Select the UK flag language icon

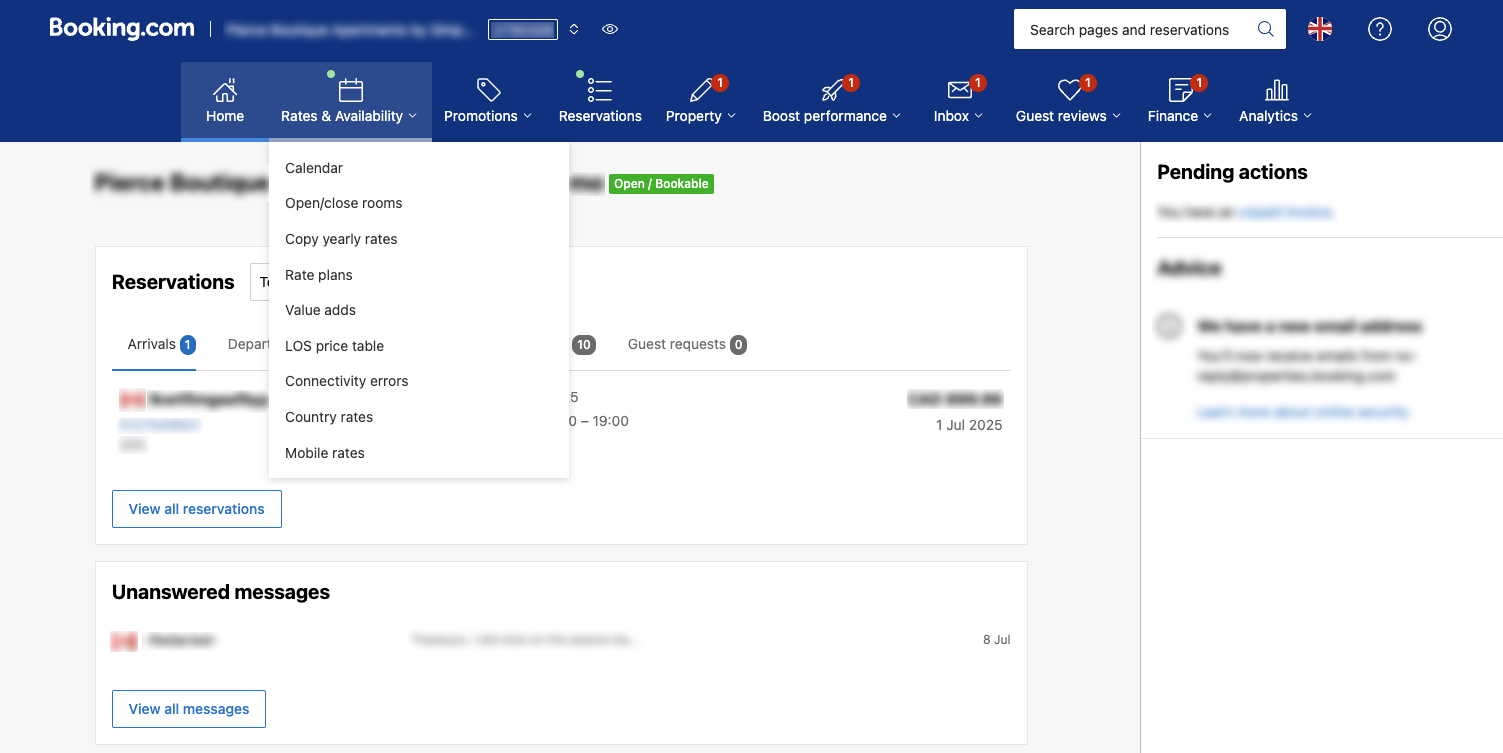point(1320,29)
